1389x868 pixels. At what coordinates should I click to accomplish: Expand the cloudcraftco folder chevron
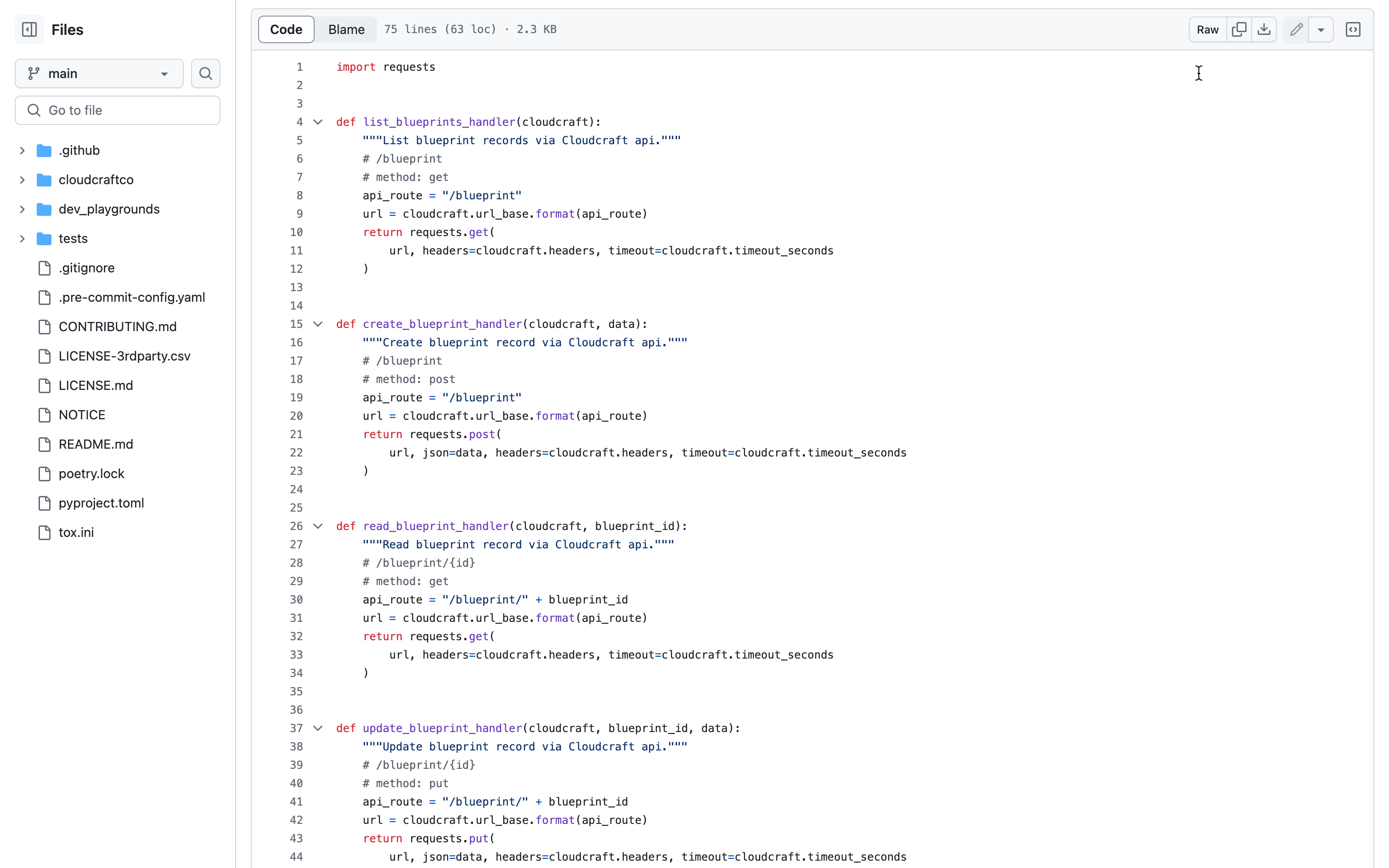click(x=23, y=180)
